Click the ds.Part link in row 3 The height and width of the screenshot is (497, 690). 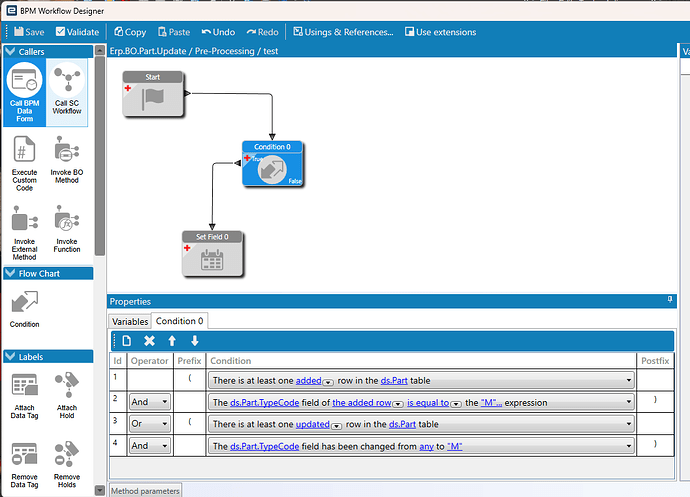point(402,424)
